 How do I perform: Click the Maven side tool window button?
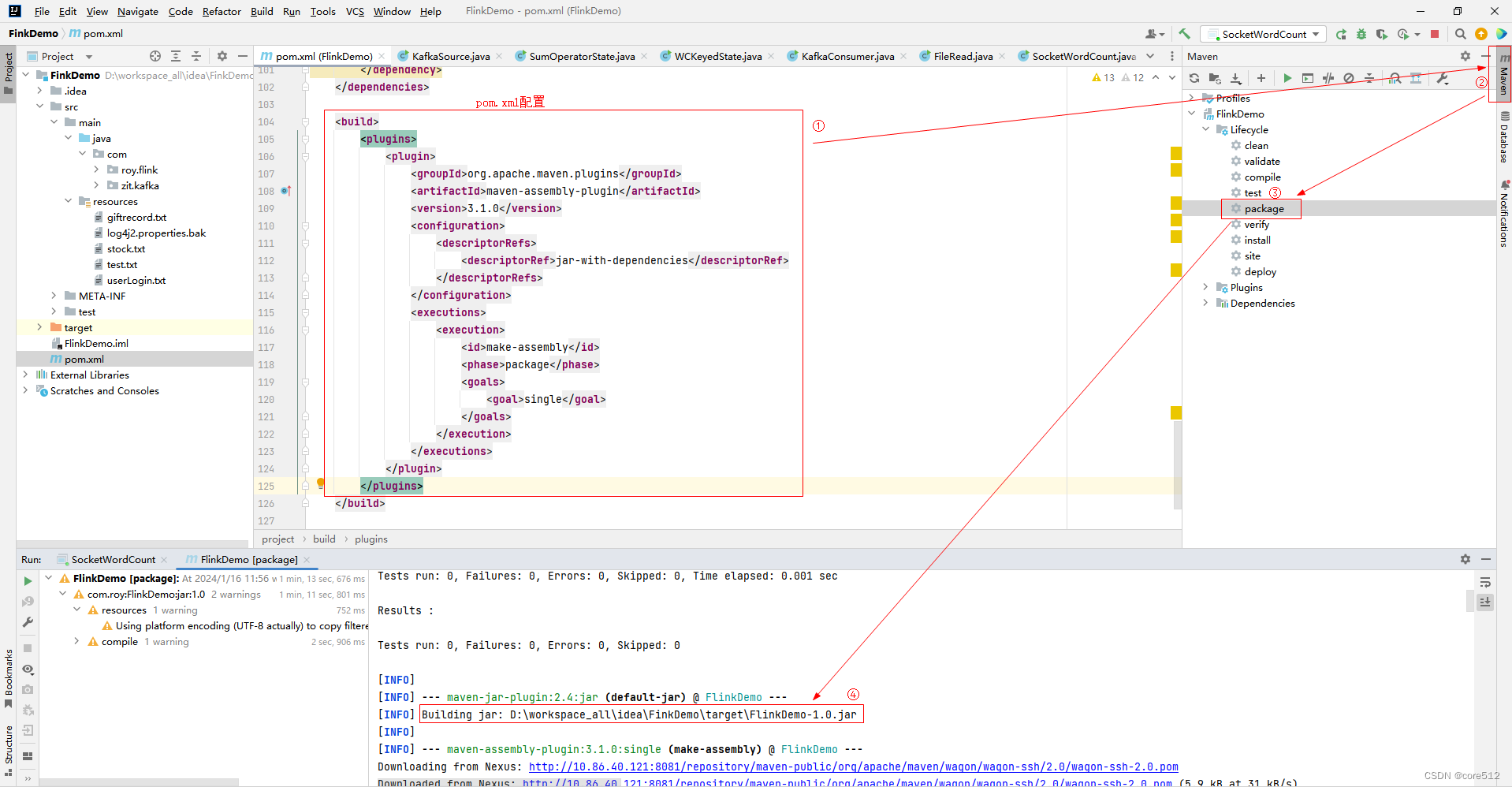(1504, 76)
